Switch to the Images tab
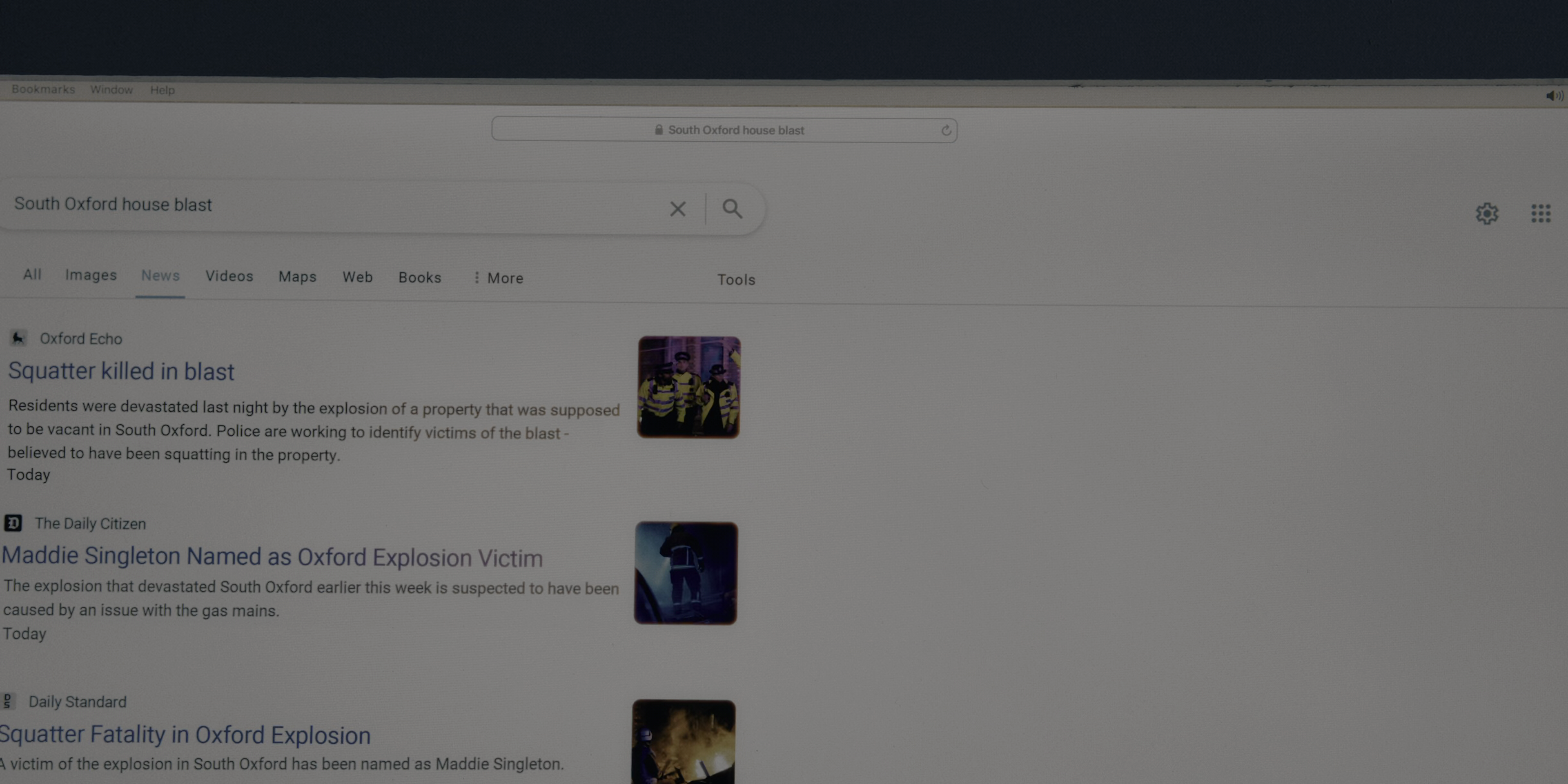The image size is (1568, 784). (91, 275)
